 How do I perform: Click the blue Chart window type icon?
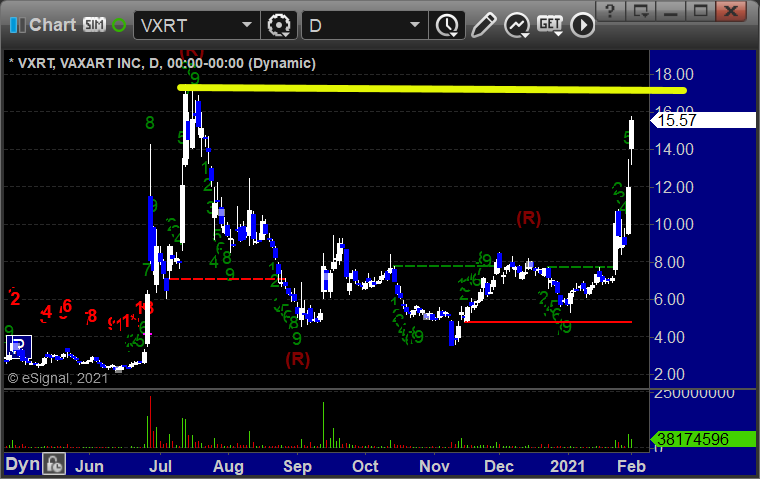point(17,25)
